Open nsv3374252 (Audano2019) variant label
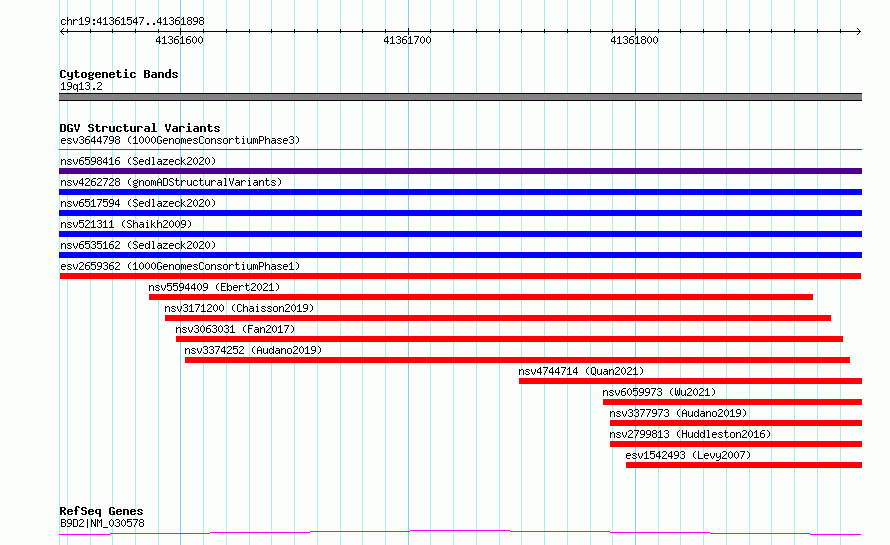 pos(253,350)
